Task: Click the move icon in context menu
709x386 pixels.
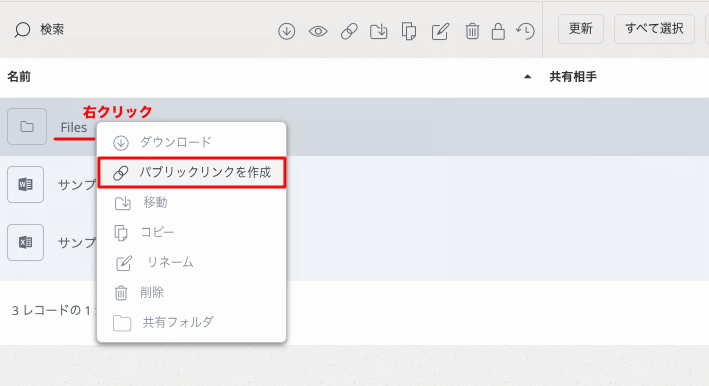Action: point(122,203)
